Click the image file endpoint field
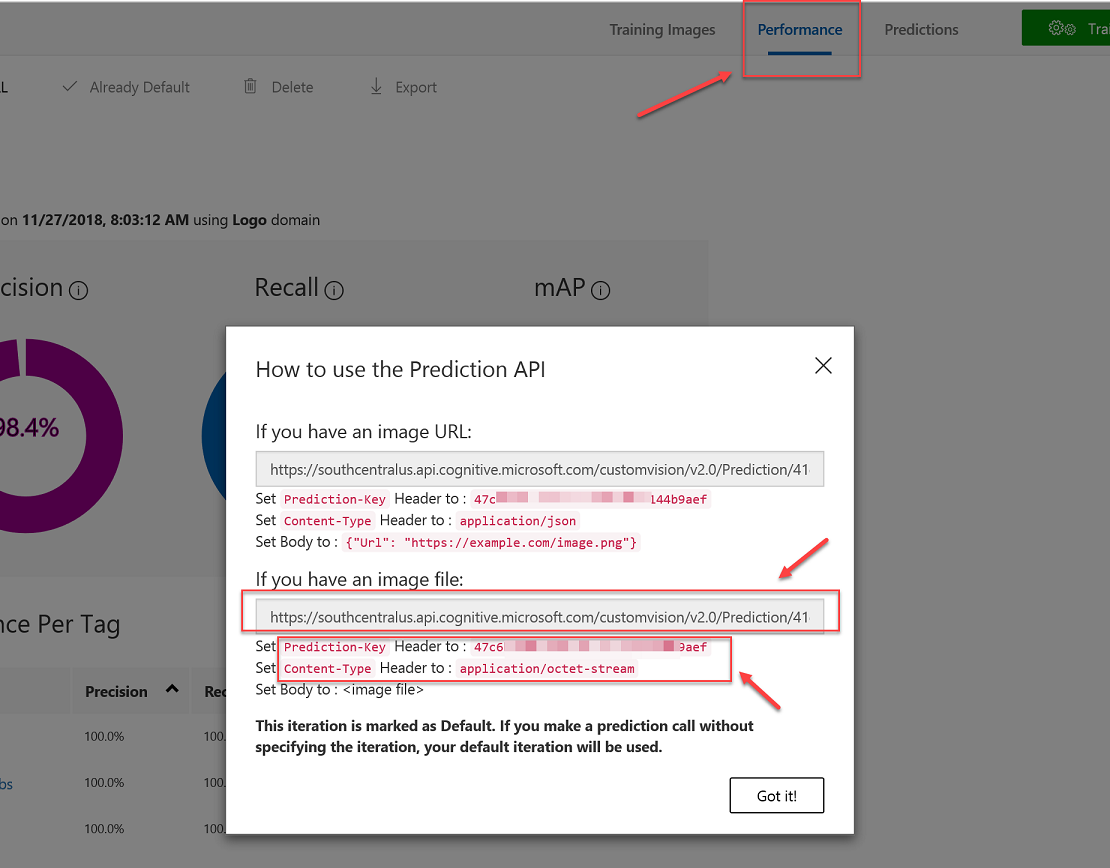The width and height of the screenshot is (1110, 868). click(x=539, y=617)
